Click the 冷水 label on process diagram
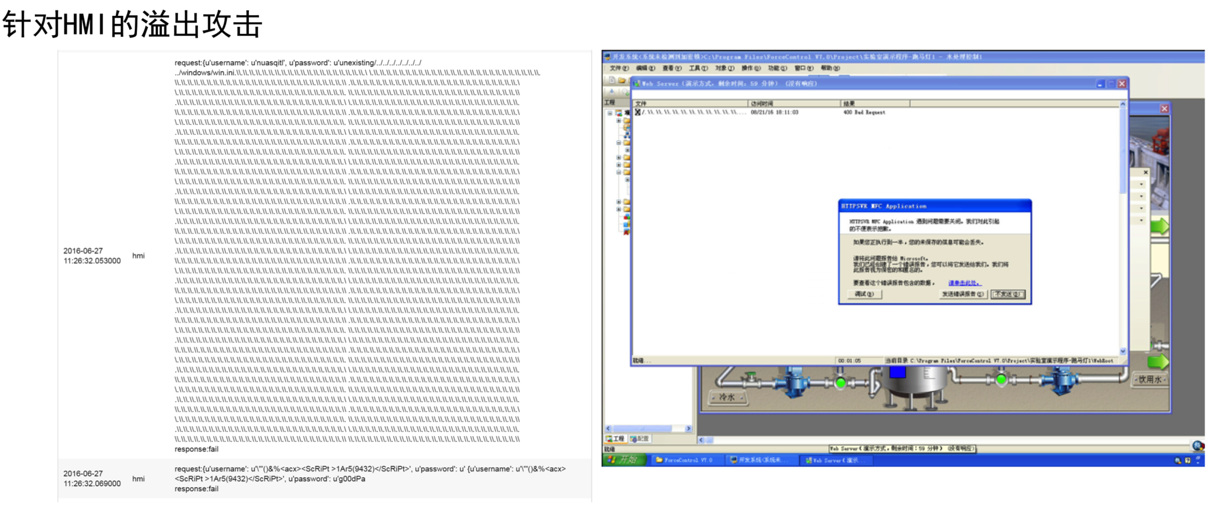The image size is (1219, 511). coord(727,396)
